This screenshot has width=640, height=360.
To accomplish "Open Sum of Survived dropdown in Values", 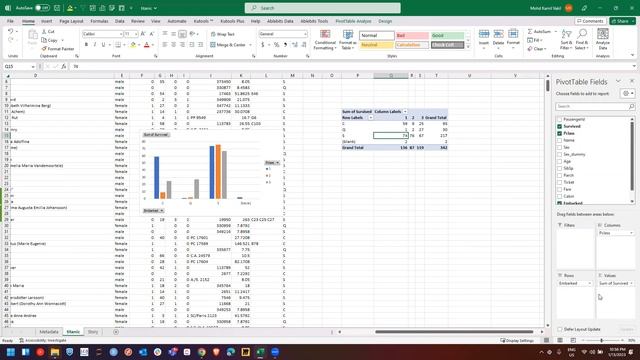I will 631,283.
